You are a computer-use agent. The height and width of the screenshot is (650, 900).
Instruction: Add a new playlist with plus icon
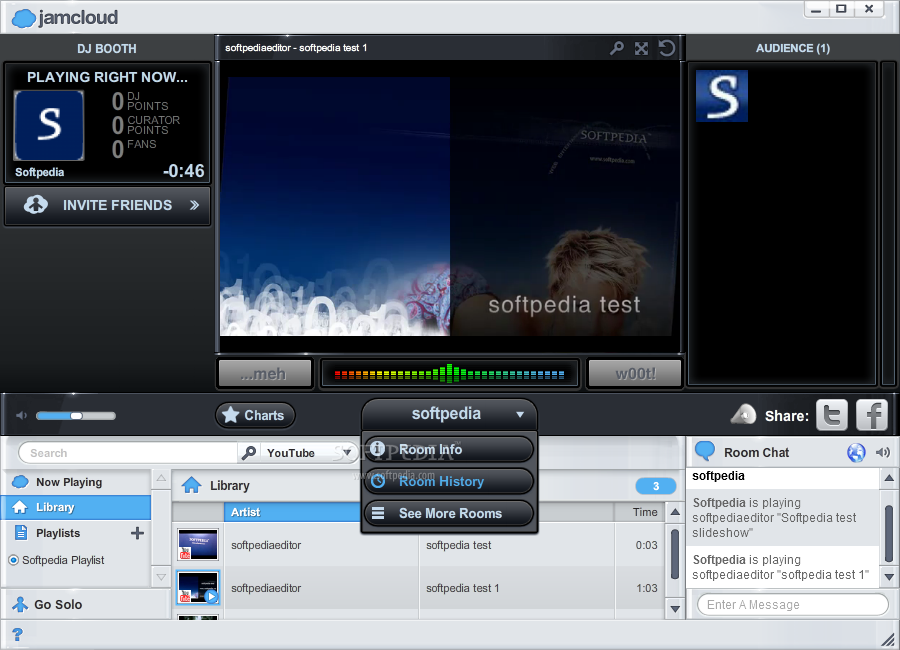point(137,533)
